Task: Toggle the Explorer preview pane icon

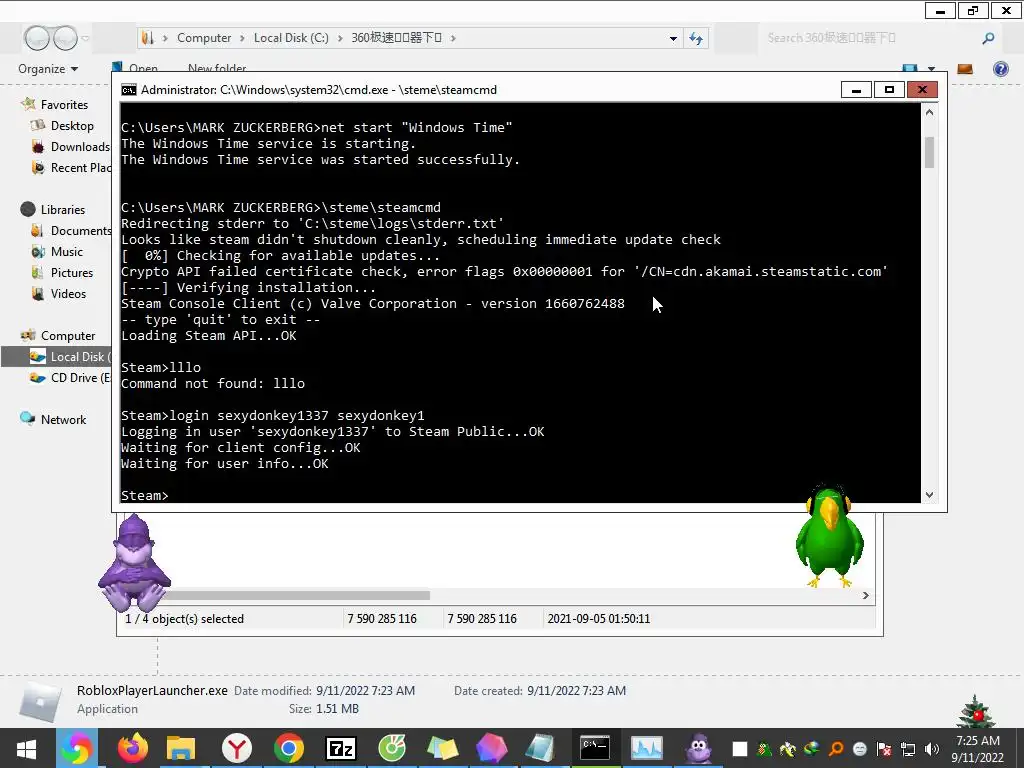Action: pos(965,69)
